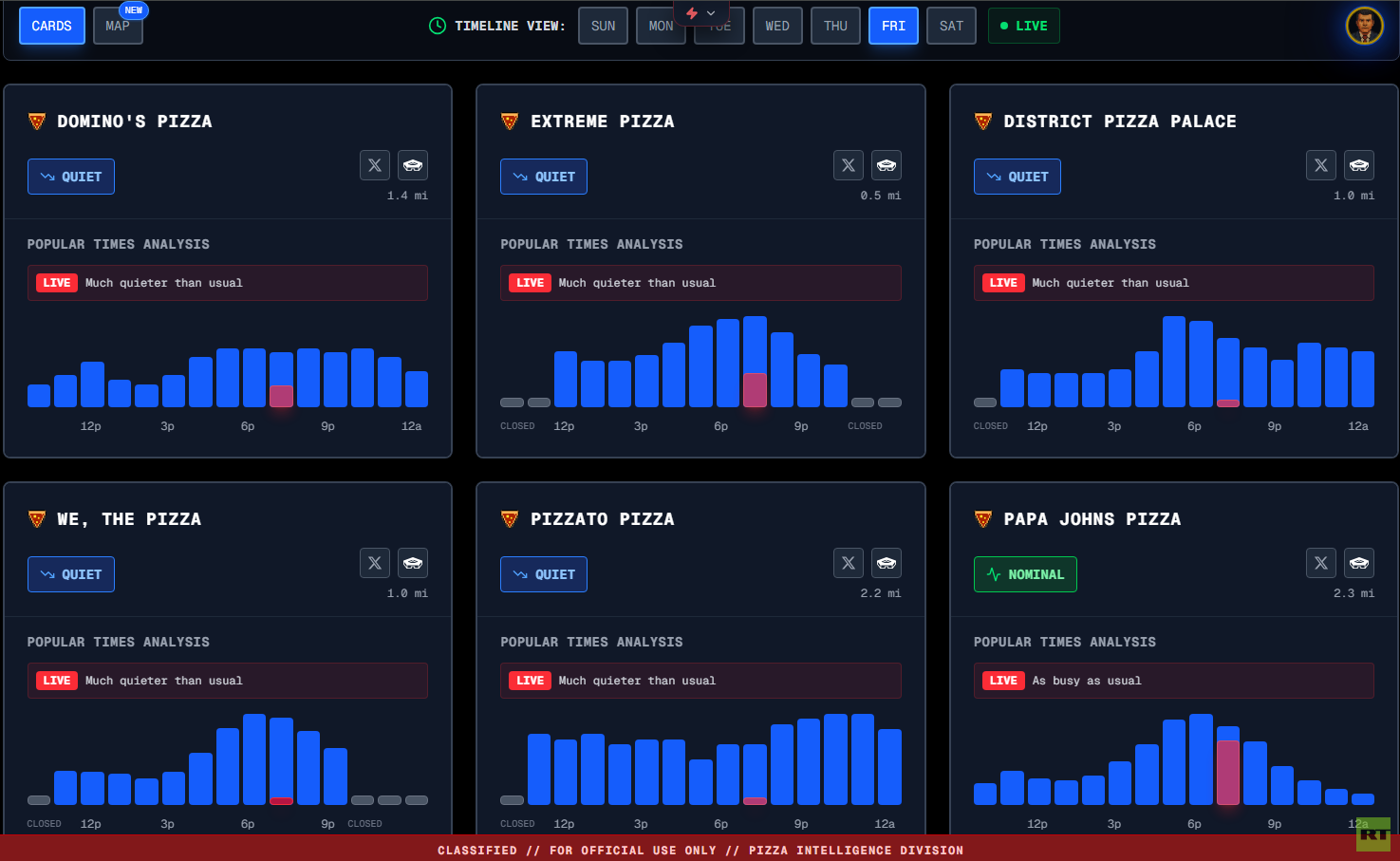The image size is (1400, 861).
Task: Click the Pentagon icon on Extreme Pizza card
Action: pos(887,165)
